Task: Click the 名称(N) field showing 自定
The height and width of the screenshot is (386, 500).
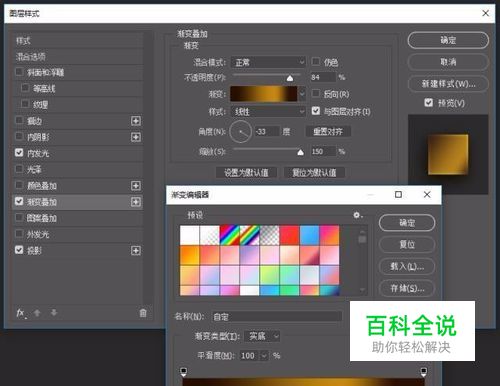Action: coord(277,316)
